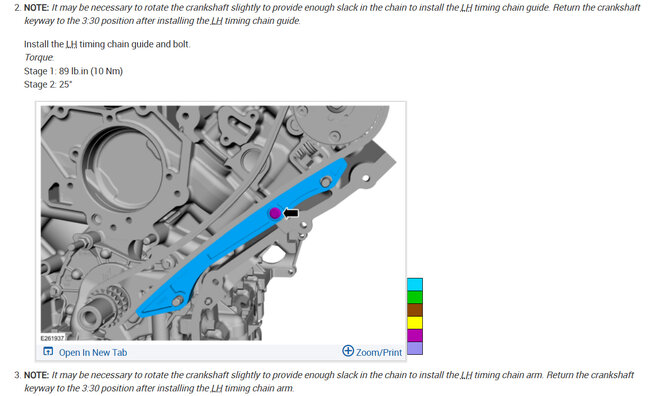Screen dimensions: 650x396
Task: Click the timing chain guide engine diagram
Action: coord(219,223)
